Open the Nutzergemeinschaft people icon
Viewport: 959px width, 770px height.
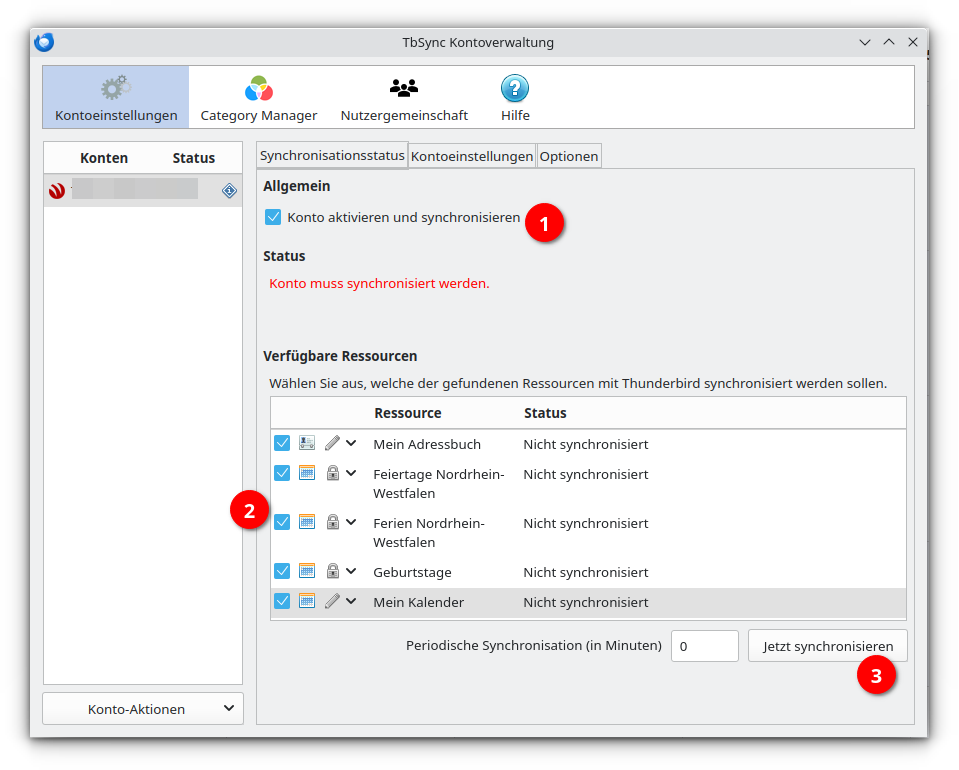[404, 89]
